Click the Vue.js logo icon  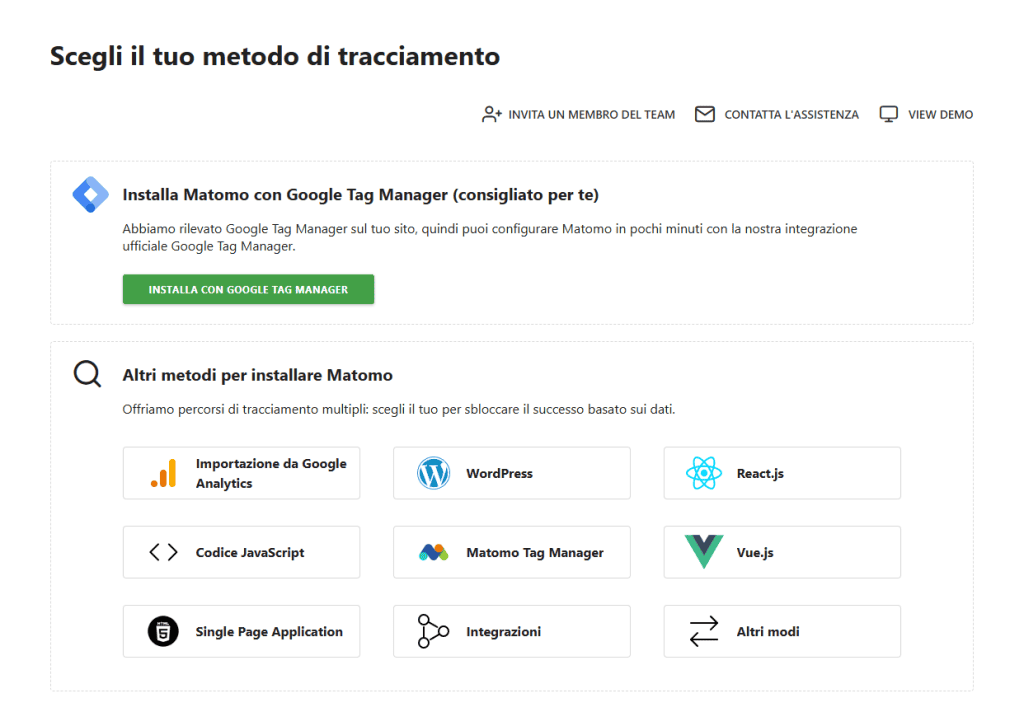pyautogui.click(x=704, y=552)
